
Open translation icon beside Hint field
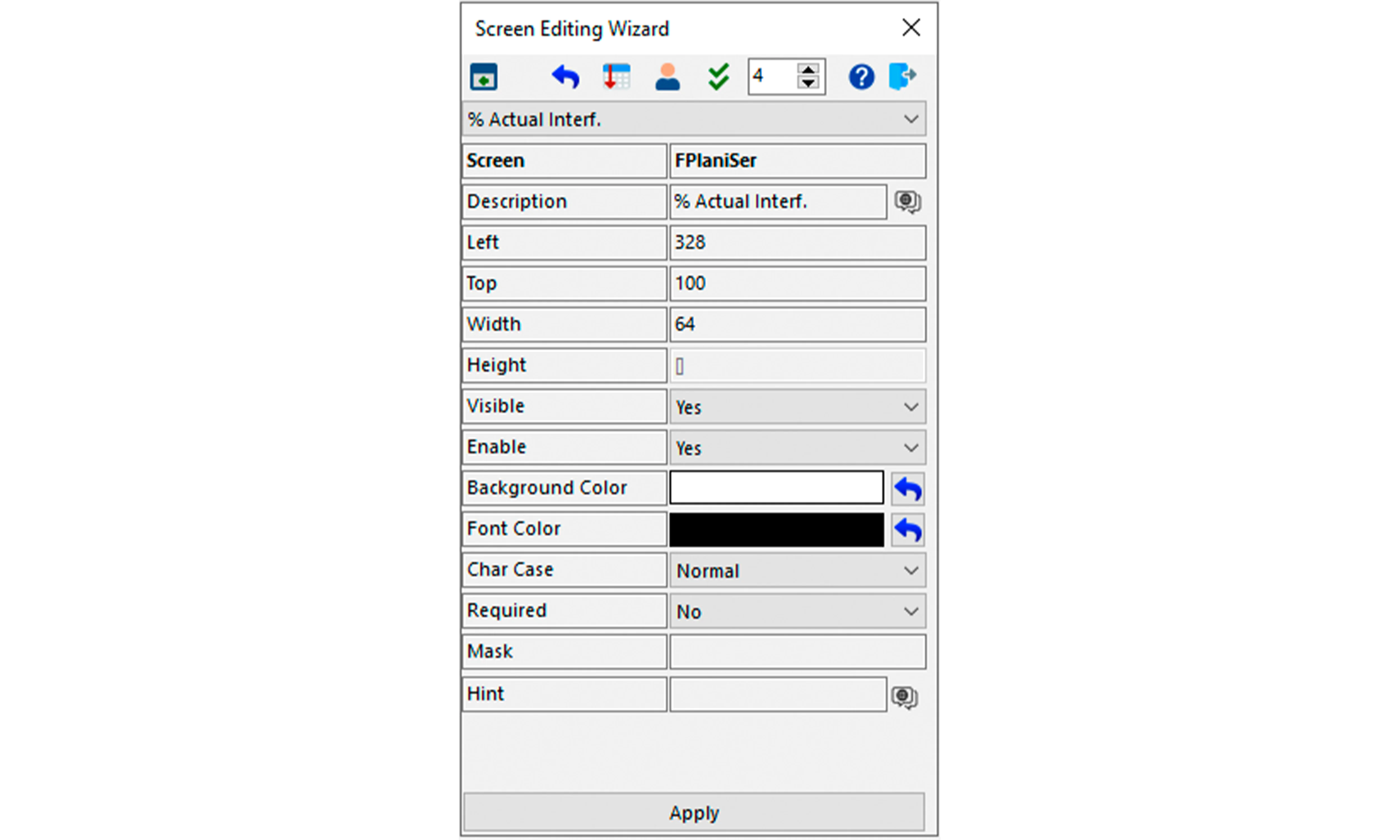(904, 697)
